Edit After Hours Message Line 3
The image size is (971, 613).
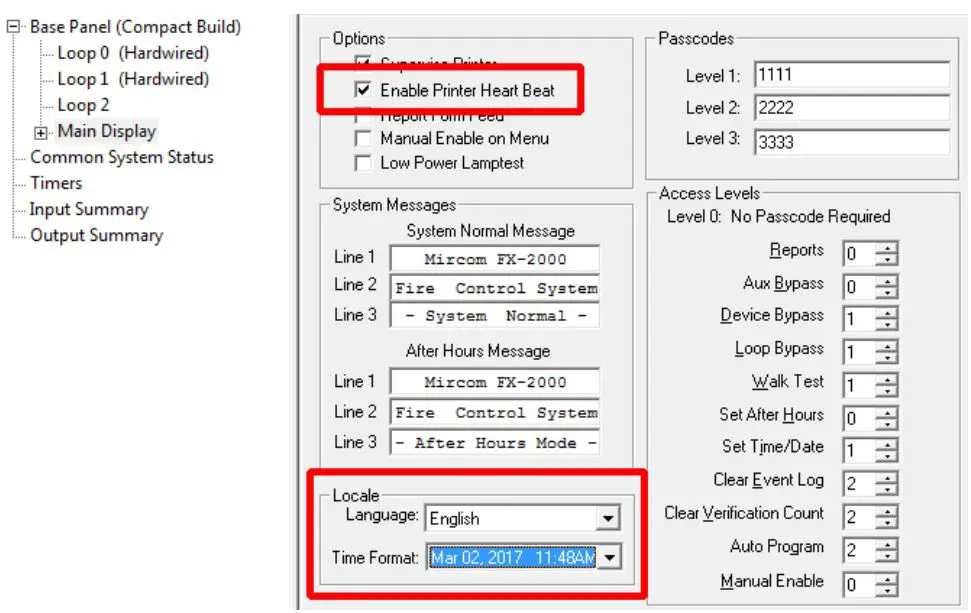[x=495, y=443]
